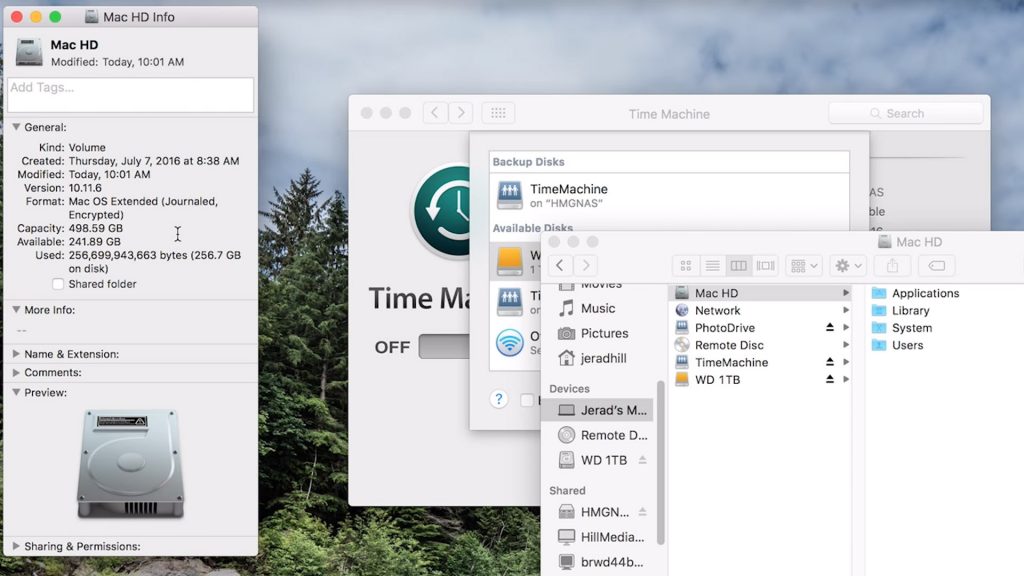The height and width of the screenshot is (576, 1024).
Task: Select WD 1TB in Finder column list
Action: 761,379
